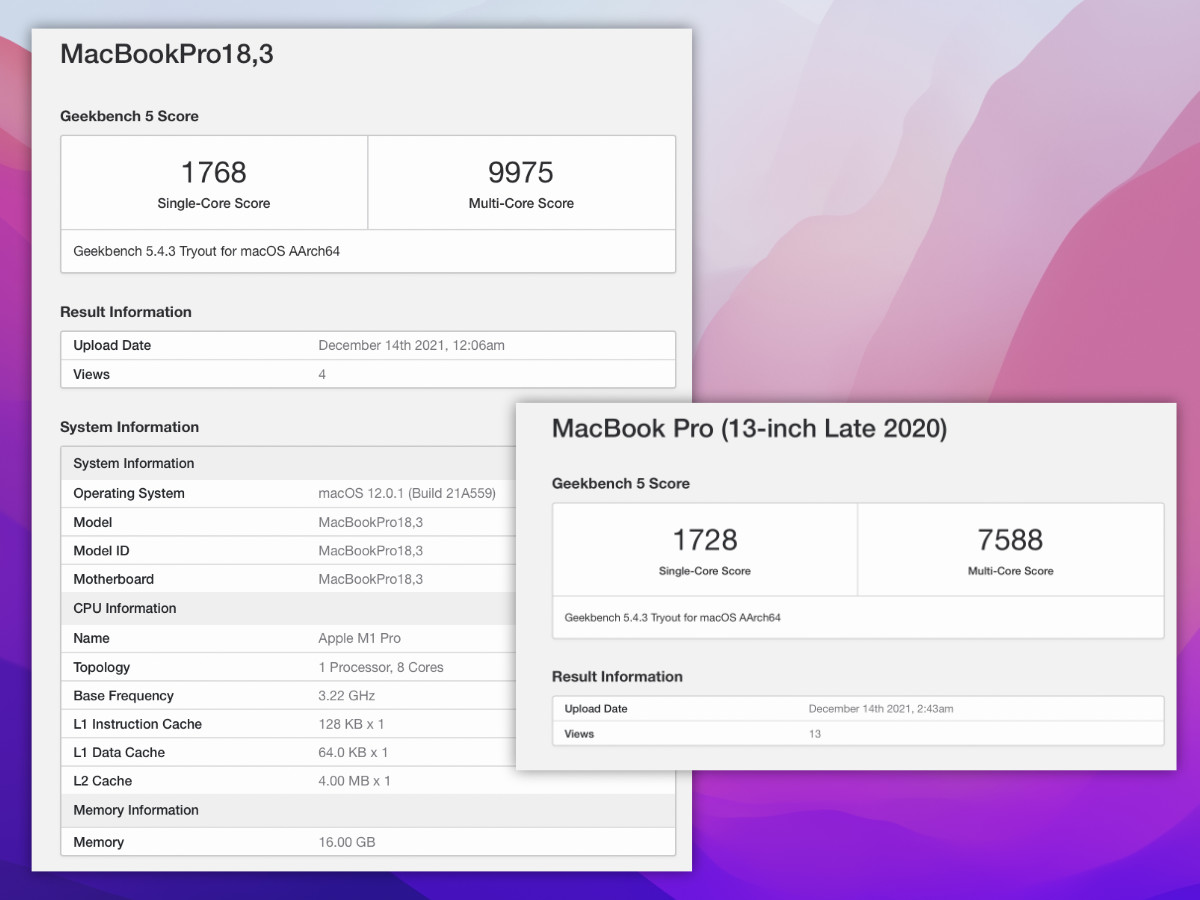Click Geekbench 5.4.3 Tryout text in 13-inch window
The width and height of the screenshot is (1200, 900).
pos(672,617)
